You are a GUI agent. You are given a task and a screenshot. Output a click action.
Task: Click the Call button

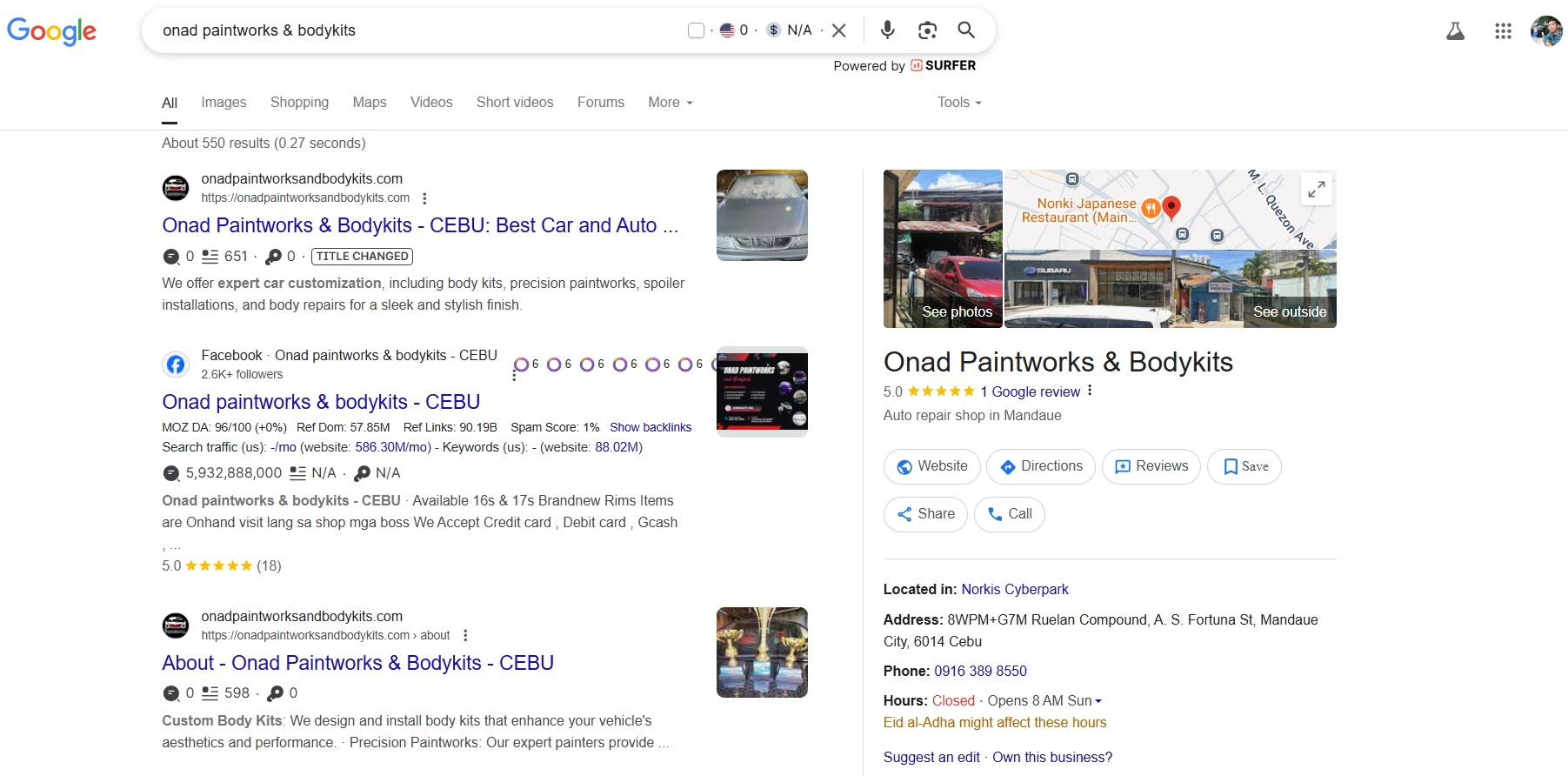[x=1010, y=514]
